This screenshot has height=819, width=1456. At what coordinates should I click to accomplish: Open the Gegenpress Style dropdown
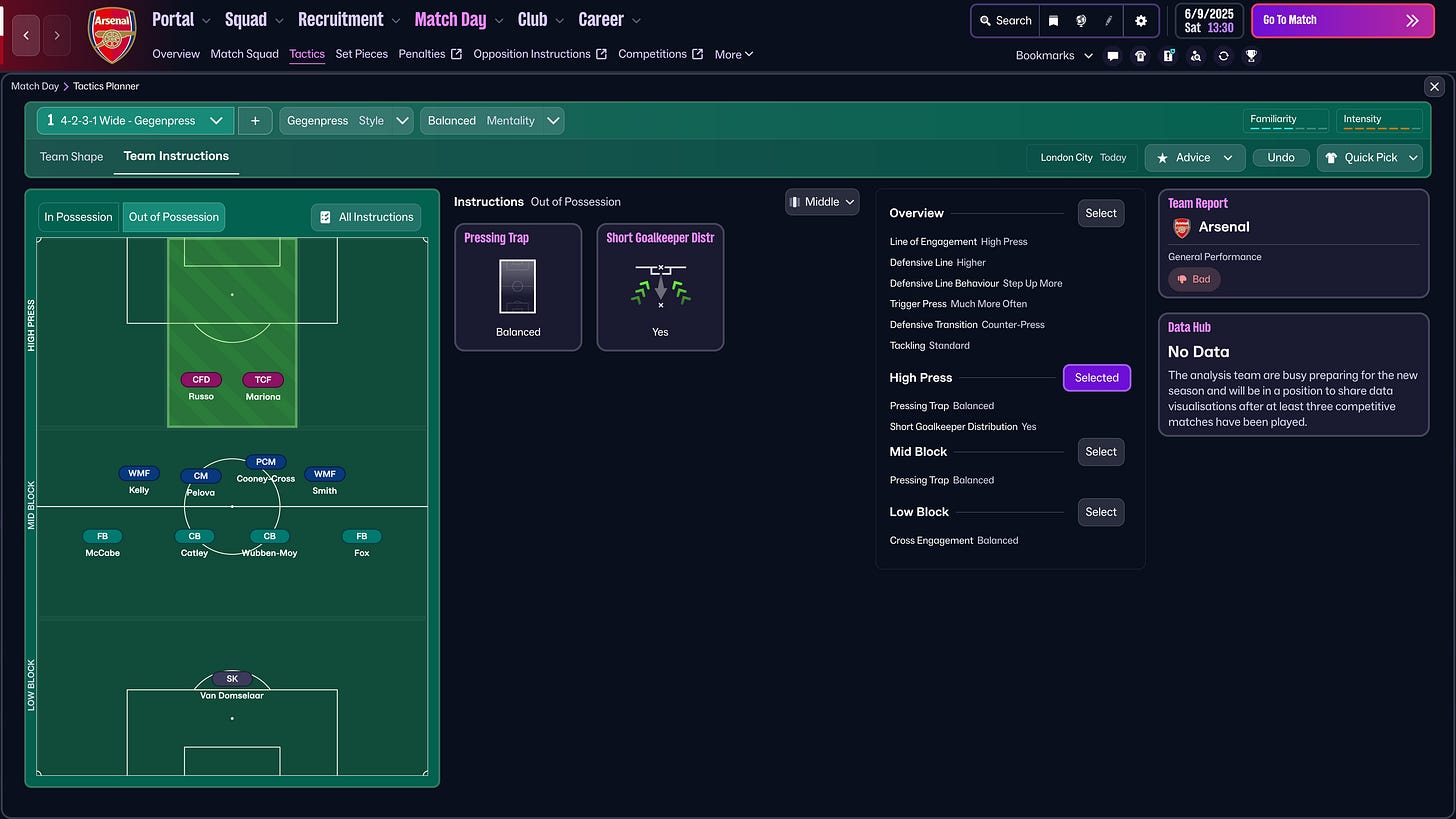tap(346, 121)
